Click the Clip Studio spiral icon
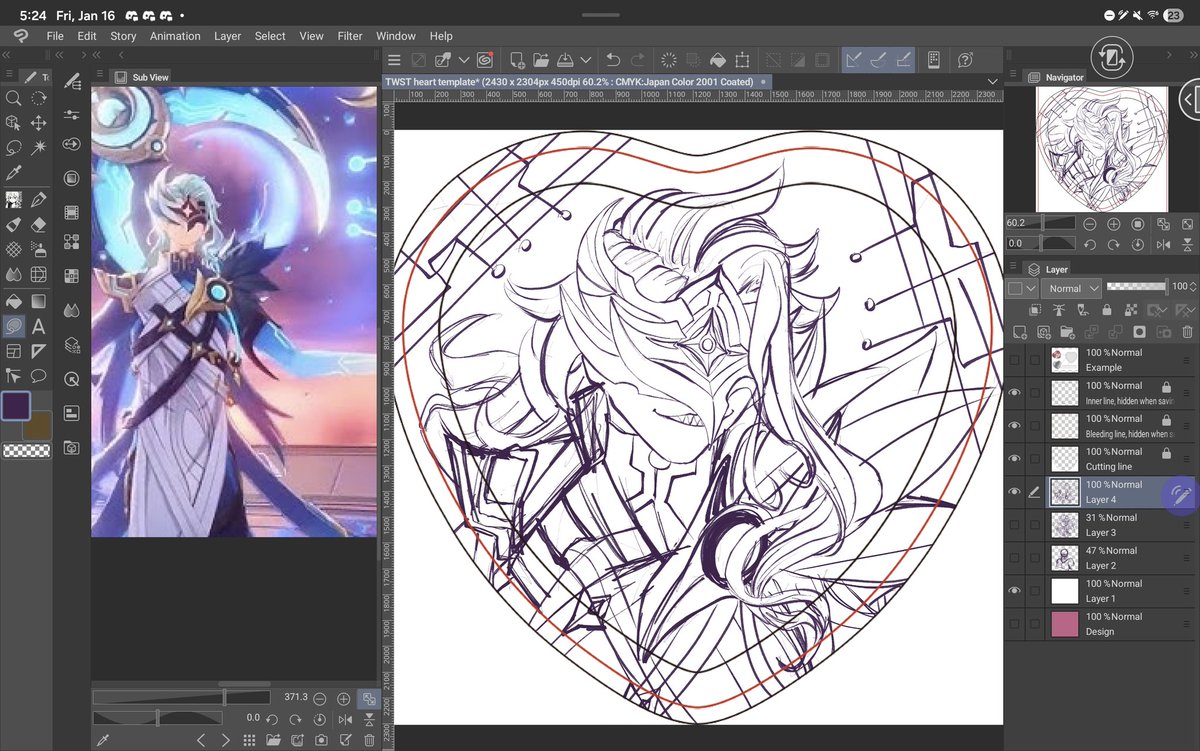This screenshot has height=751, width=1200. [x=485, y=60]
